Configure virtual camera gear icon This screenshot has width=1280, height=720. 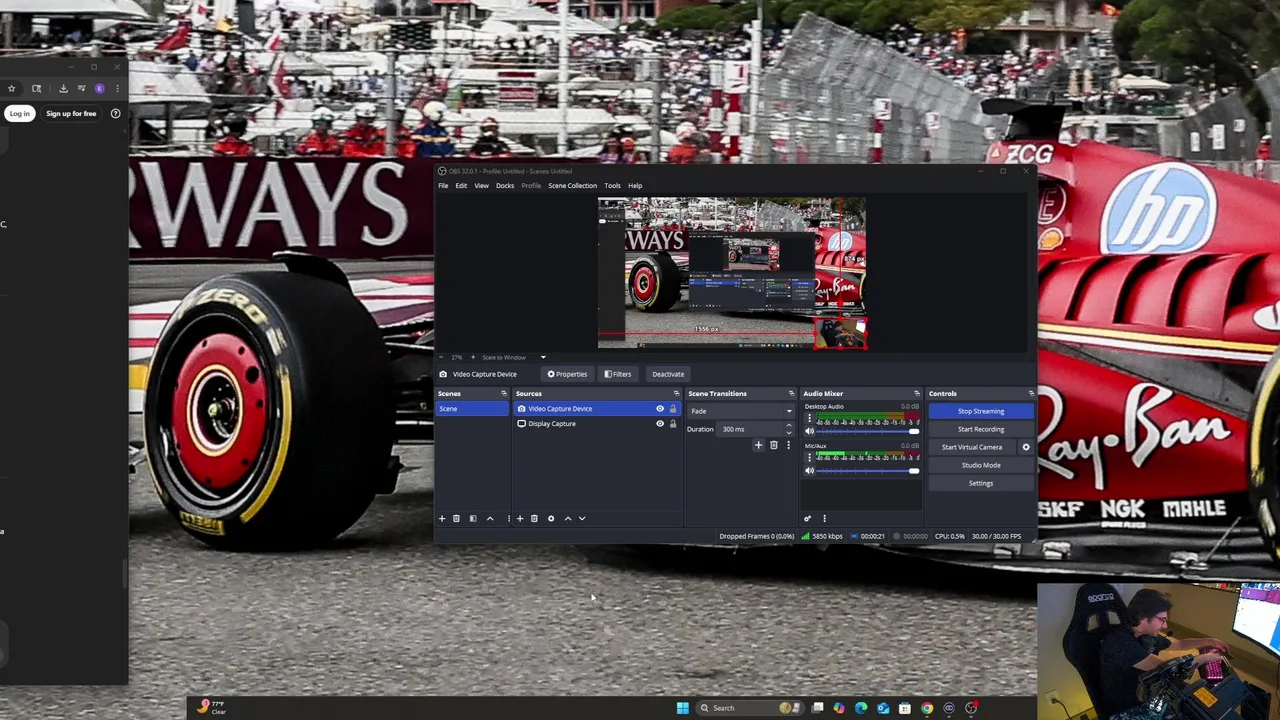click(x=1026, y=447)
